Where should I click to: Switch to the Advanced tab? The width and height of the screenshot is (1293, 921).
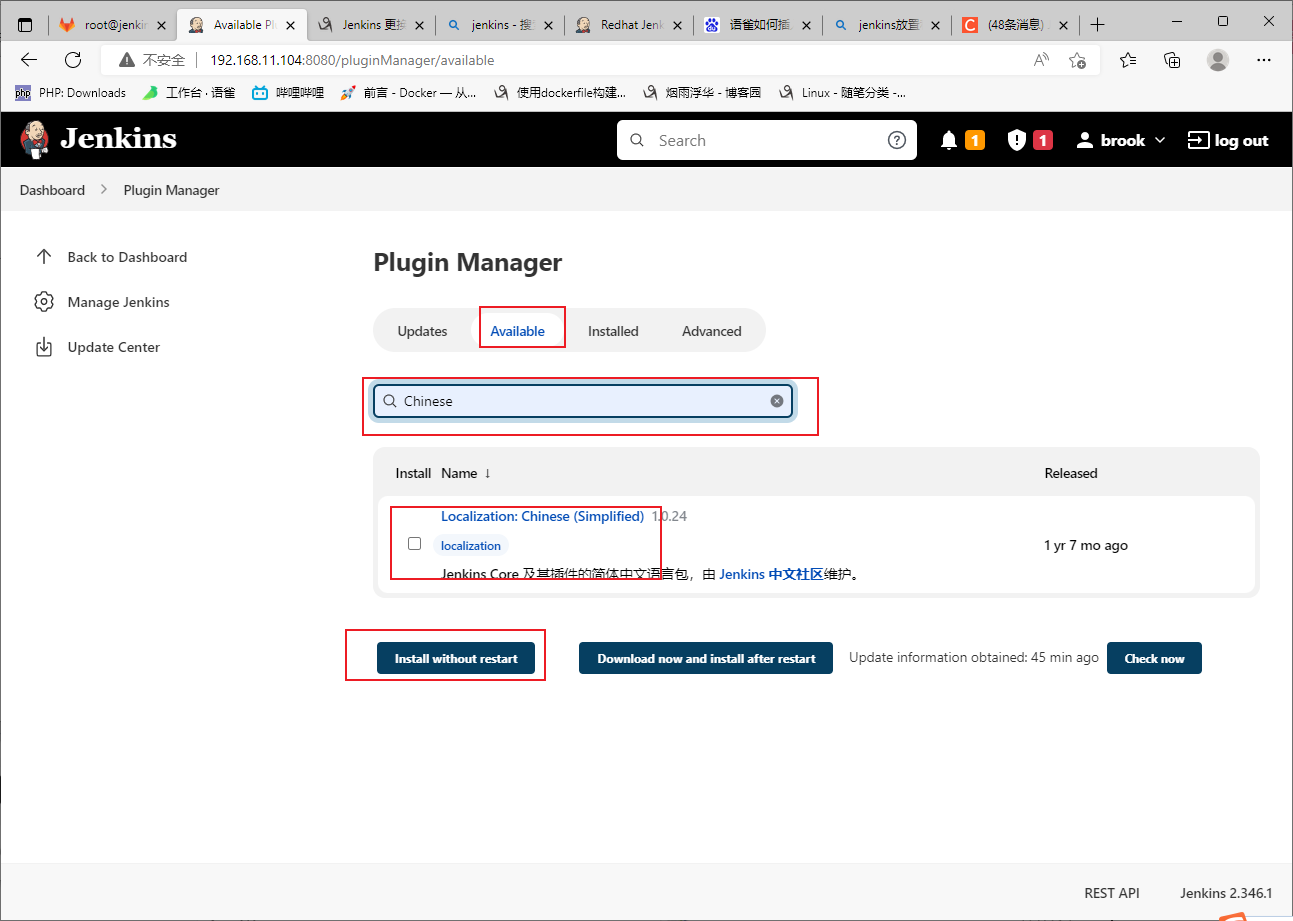[x=712, y=331]
